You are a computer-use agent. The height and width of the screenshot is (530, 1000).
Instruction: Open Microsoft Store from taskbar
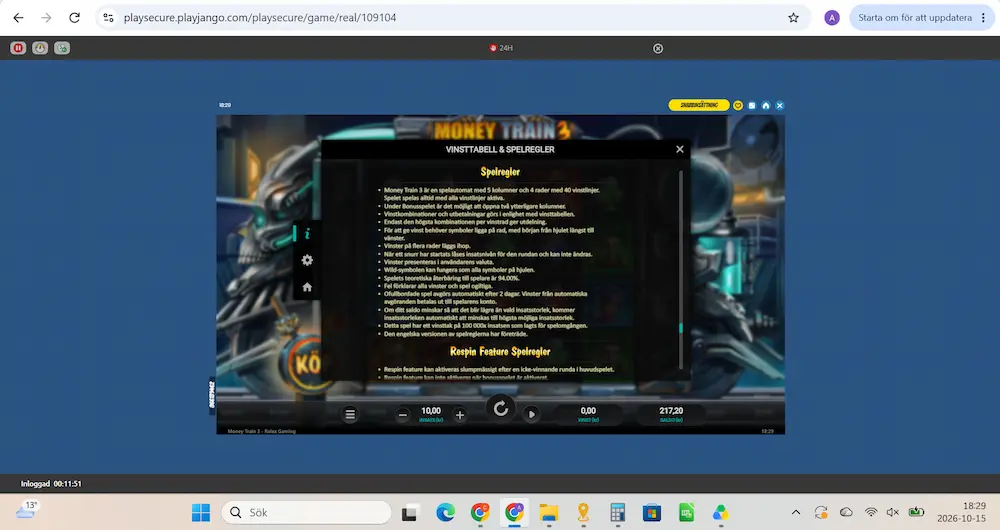coord(652,512)
